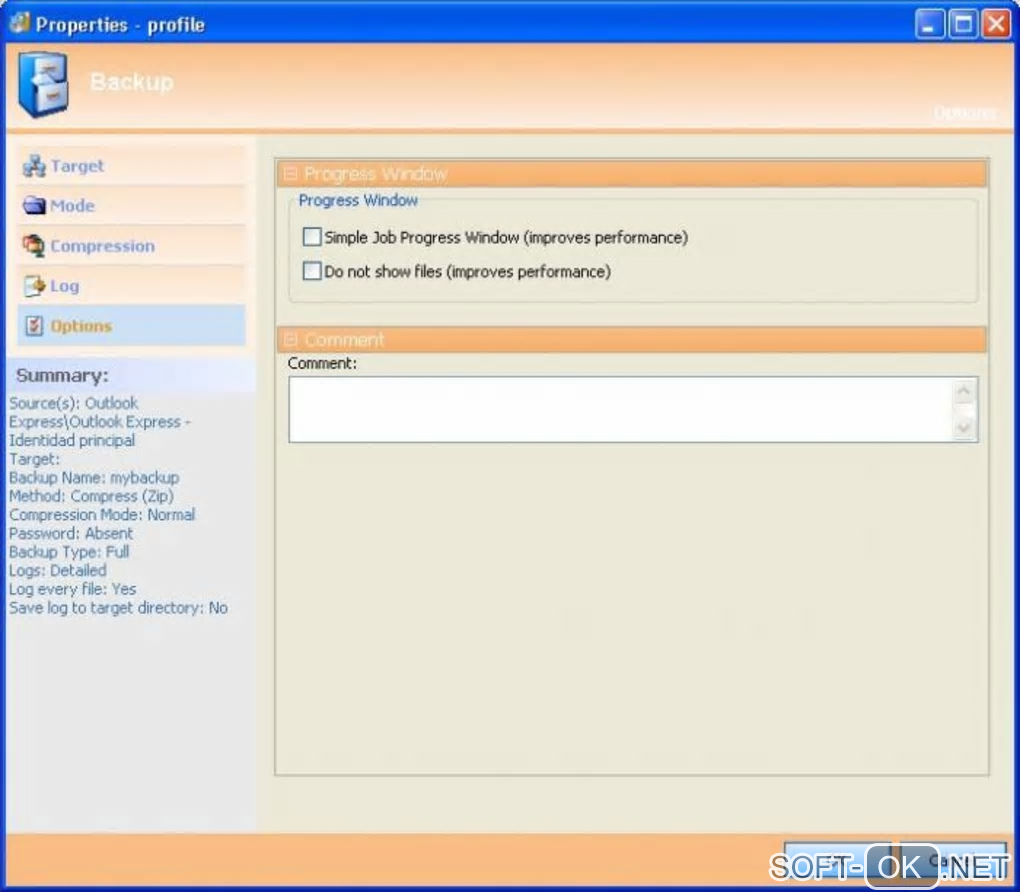Open the Target section
The image size is (1020, 892).
click(131, 166)
